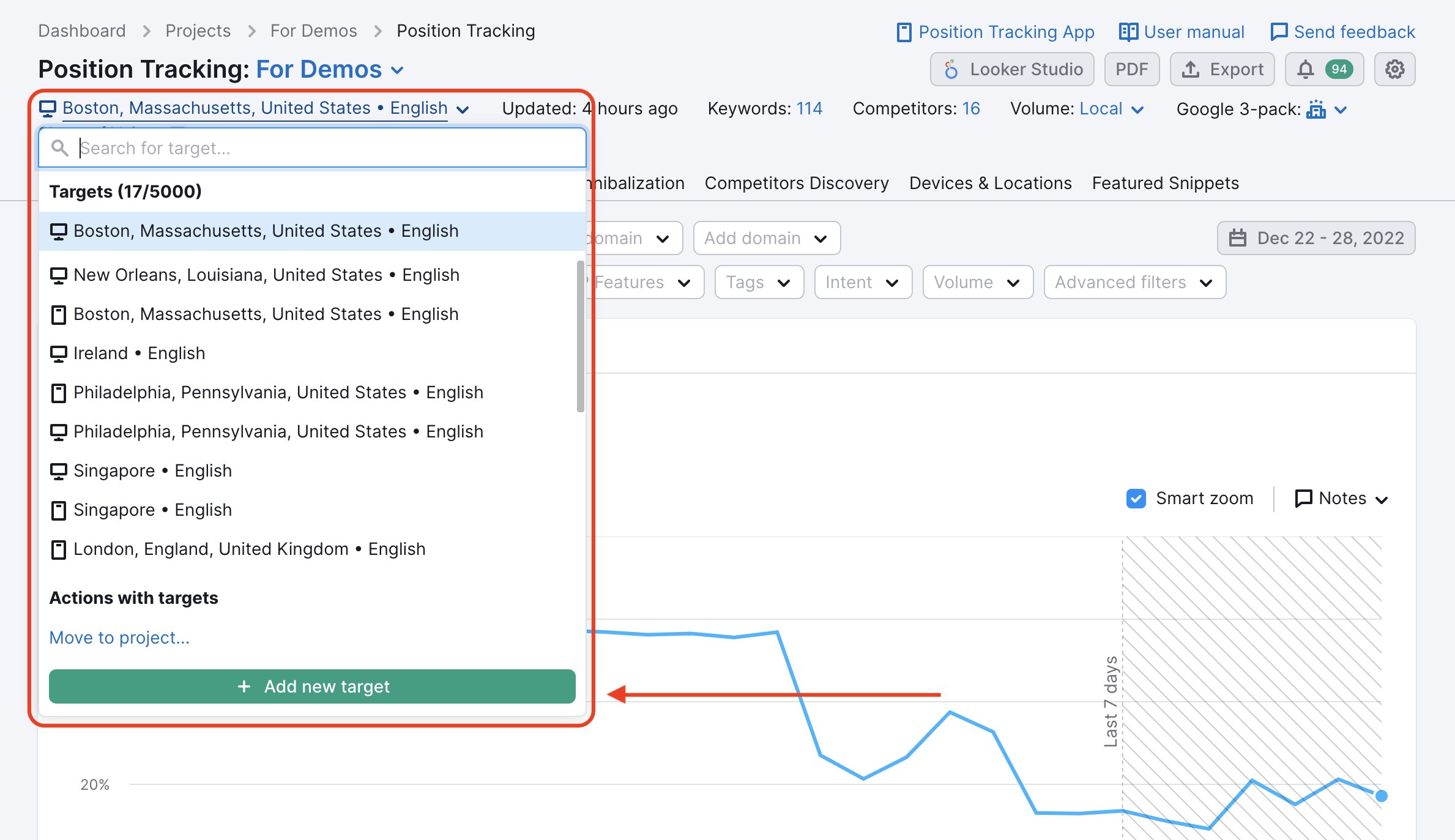Go to Projects breadcrumb
Image resolution: width=1455 pixels, height=840 pixels.
pyautogui.click(x=198, y=31)
